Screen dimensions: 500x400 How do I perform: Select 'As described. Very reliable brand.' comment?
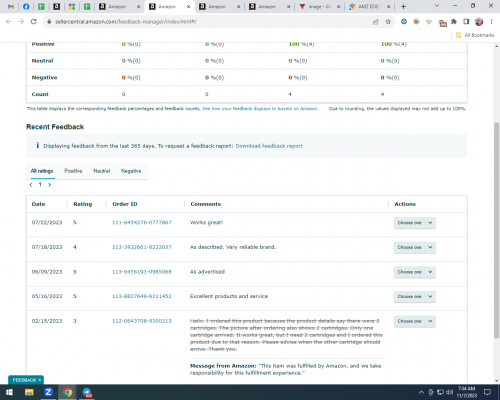[x=233, y=247]
